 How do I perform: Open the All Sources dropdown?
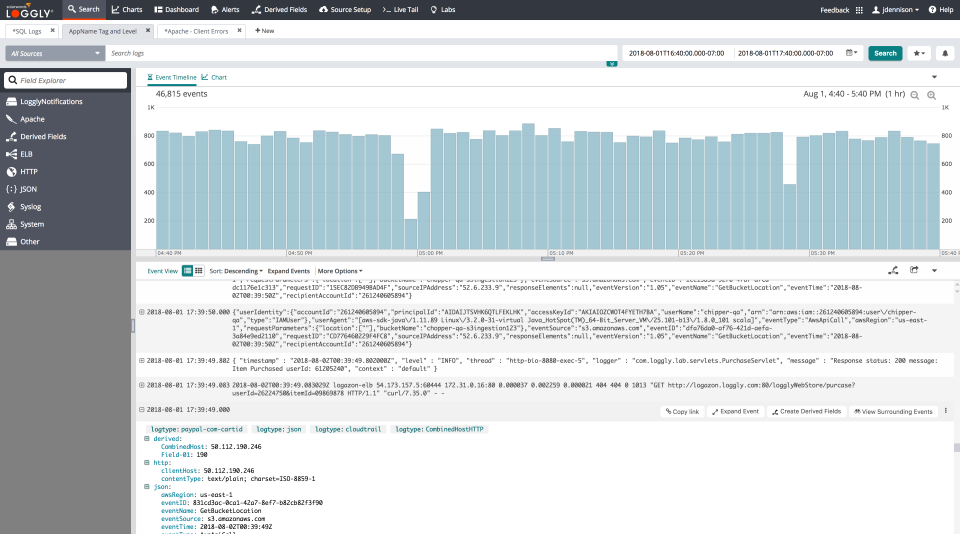click(x=55, y=53)
